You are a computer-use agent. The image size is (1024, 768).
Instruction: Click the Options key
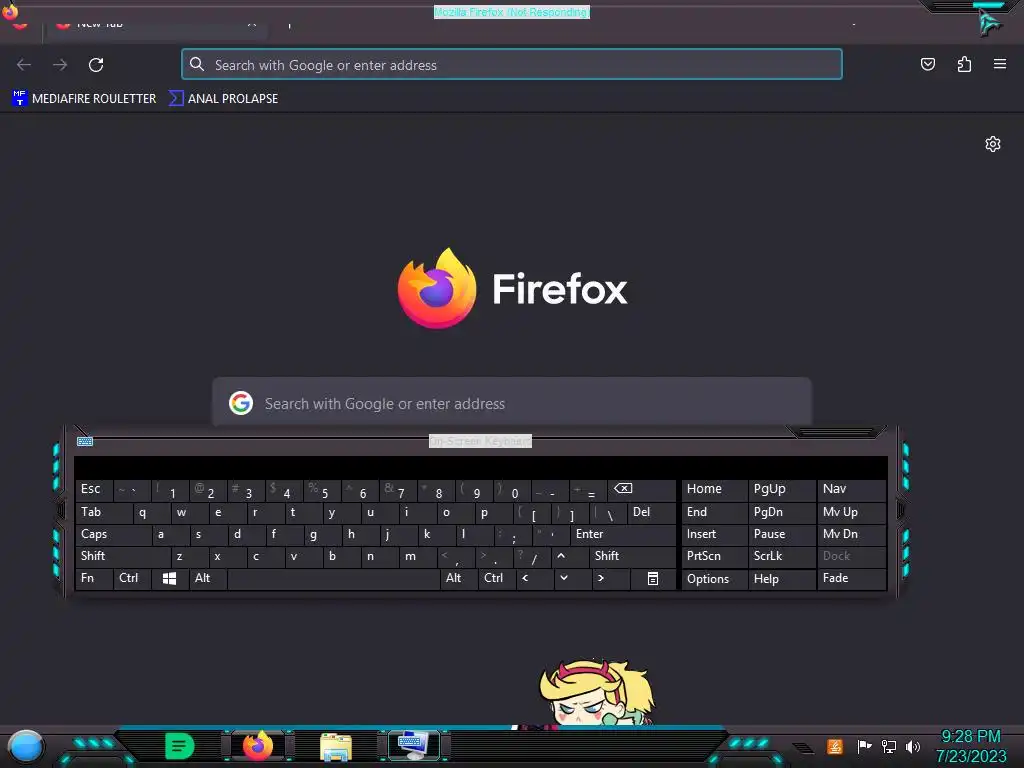coord(714,579)
